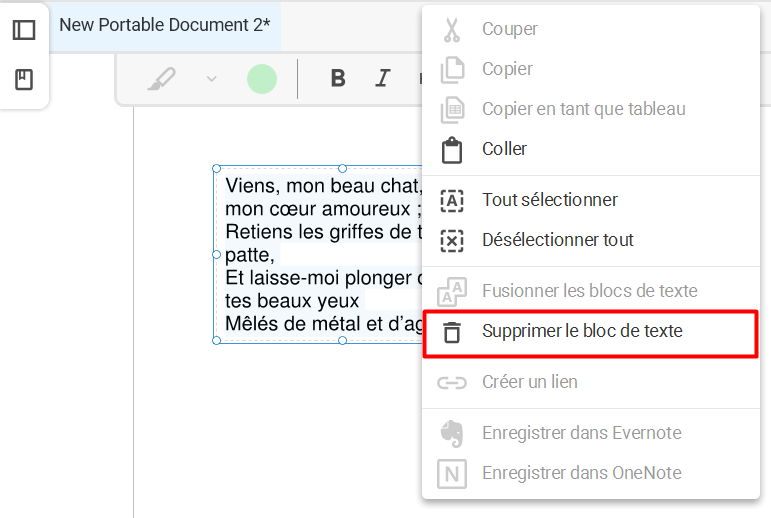The width and height of the screenshot is (771, 518).
Task: Click Supprimer le bloc de texte
Action: pyautogui.click(x=582, y=331)
